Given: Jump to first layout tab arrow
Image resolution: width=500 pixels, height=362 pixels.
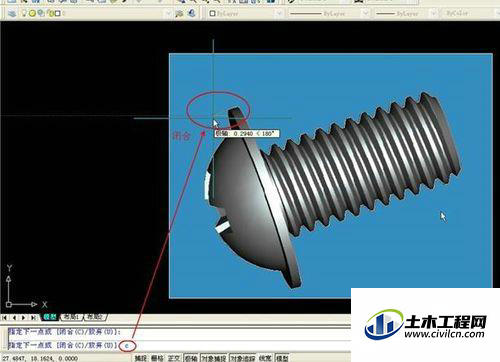Looking at the screenshot, I should click(5, 318).
